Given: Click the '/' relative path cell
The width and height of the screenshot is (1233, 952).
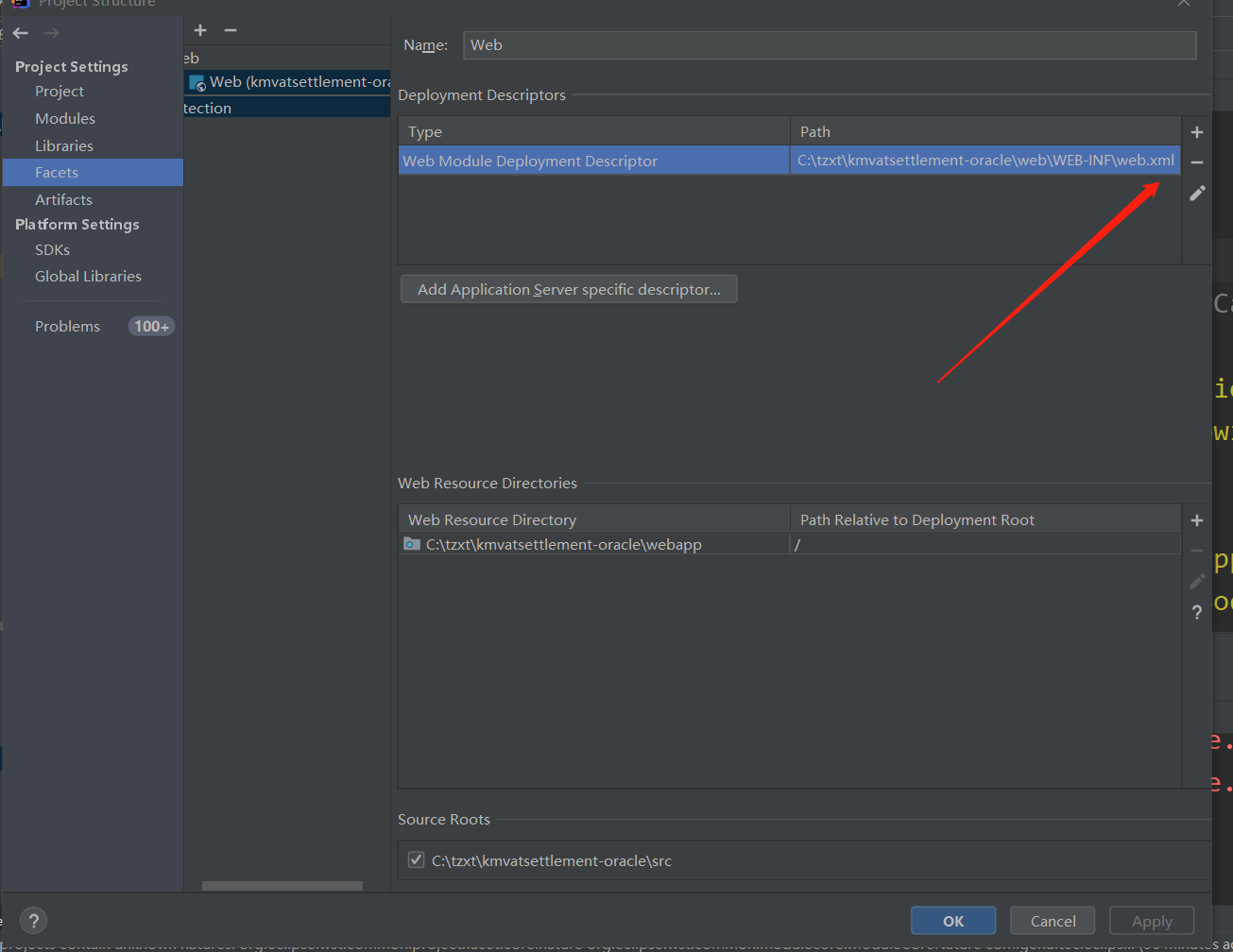Looking at the screenshot, I should [x=985, y=544].
